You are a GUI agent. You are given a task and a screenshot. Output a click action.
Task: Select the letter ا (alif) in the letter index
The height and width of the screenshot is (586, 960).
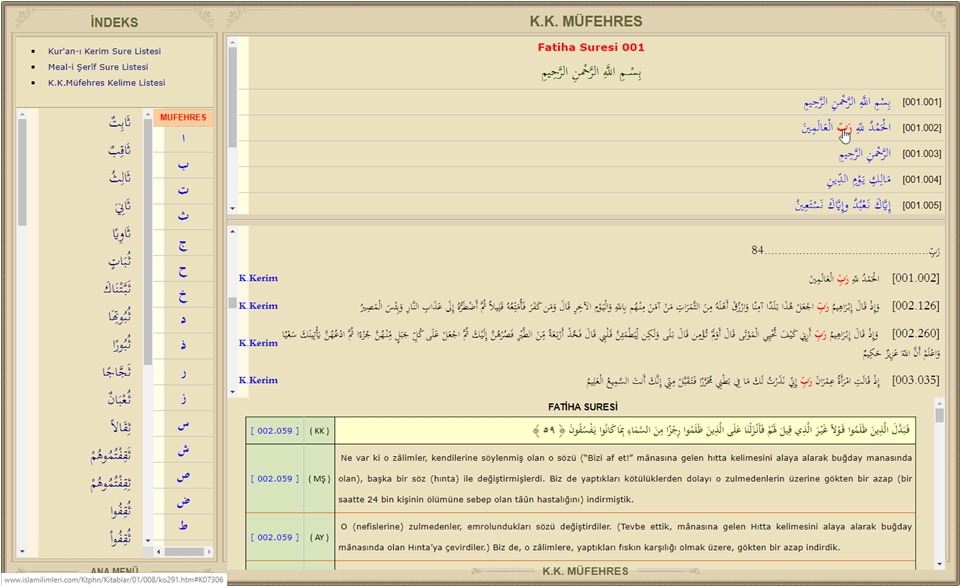pyautogui.click(x=183, y=139)
